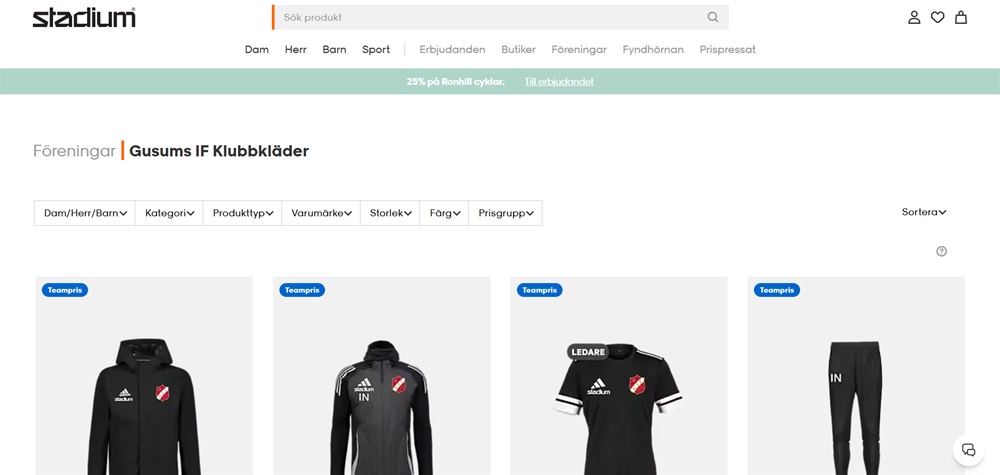Screen dimensions: 1000x475
Task: Open the LEDARE black jersey product
Action: pos(619,376)
